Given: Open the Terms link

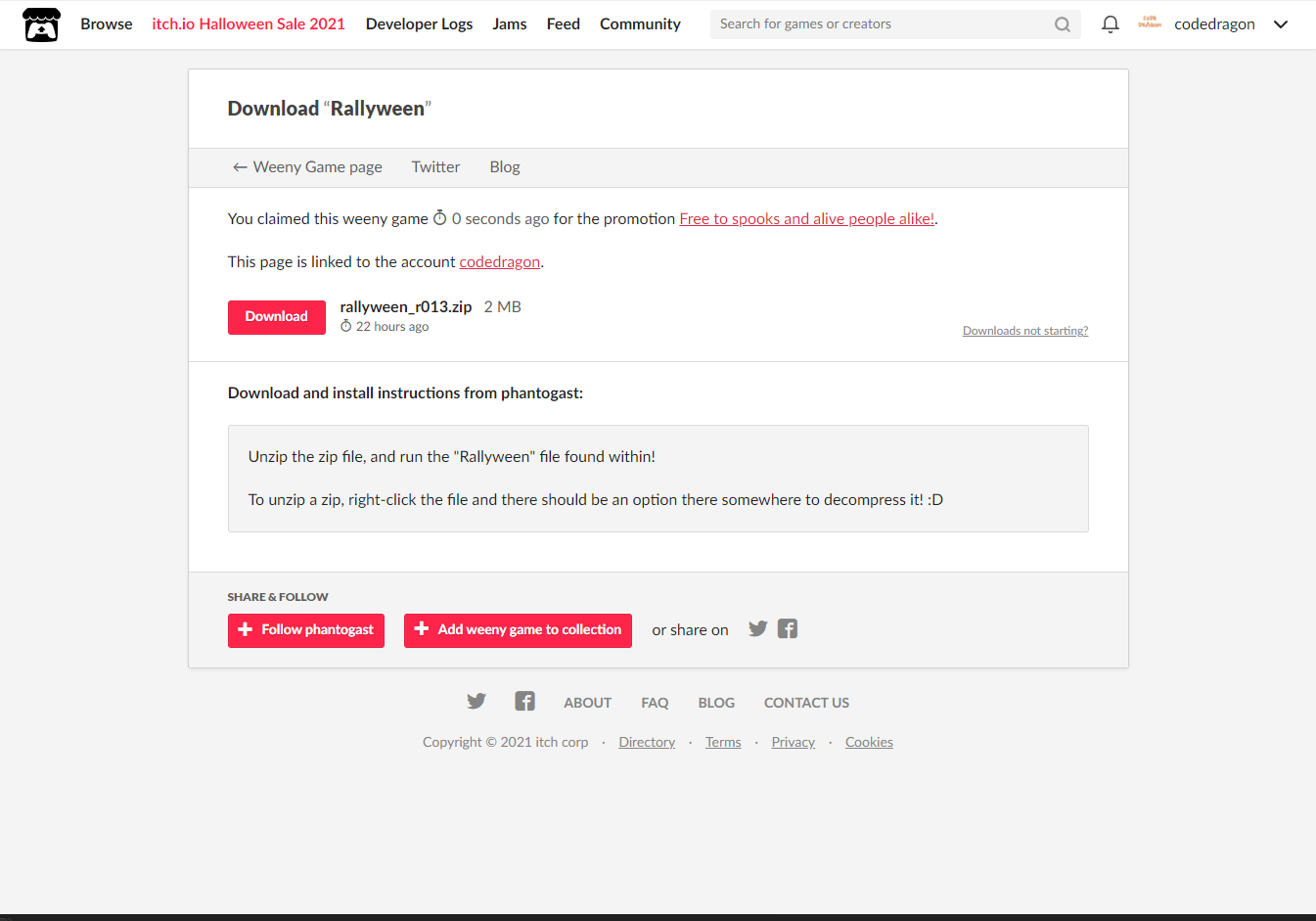Looking at the screenshot, I should (723, 742).
